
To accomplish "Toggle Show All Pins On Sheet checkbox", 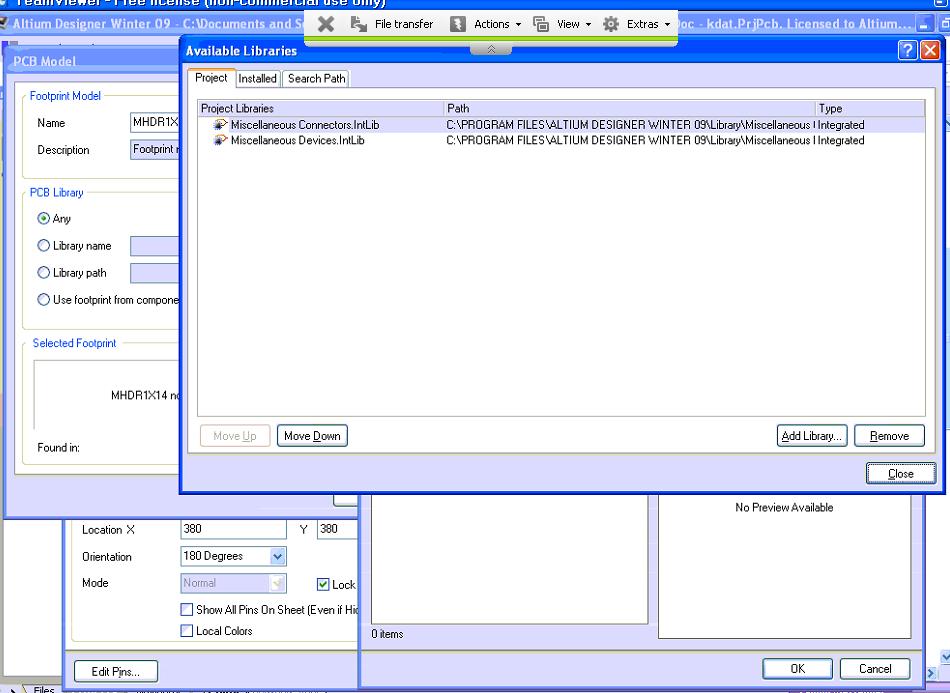I will pos(187,610).
